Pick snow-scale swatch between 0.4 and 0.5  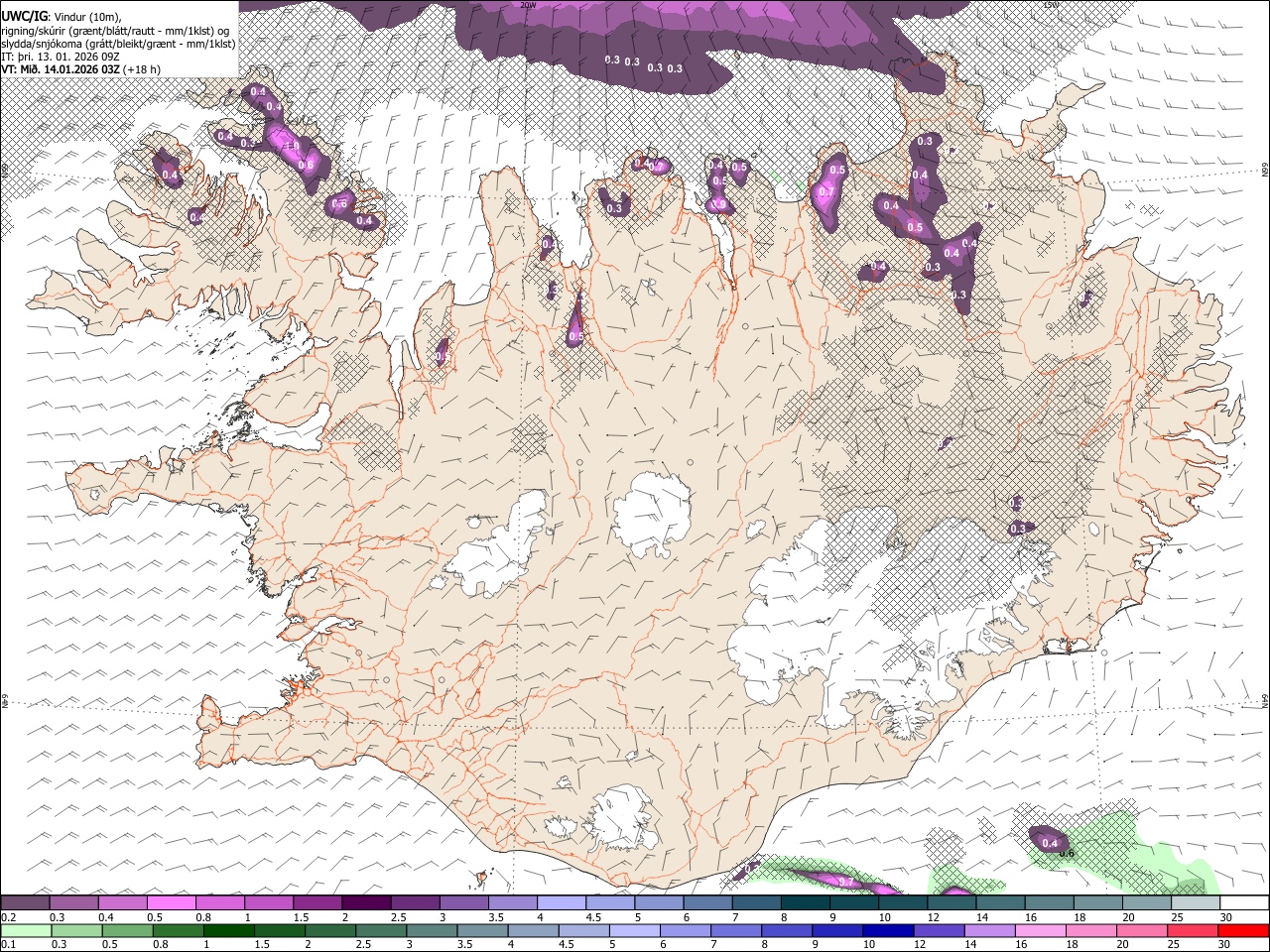[123, 902]
